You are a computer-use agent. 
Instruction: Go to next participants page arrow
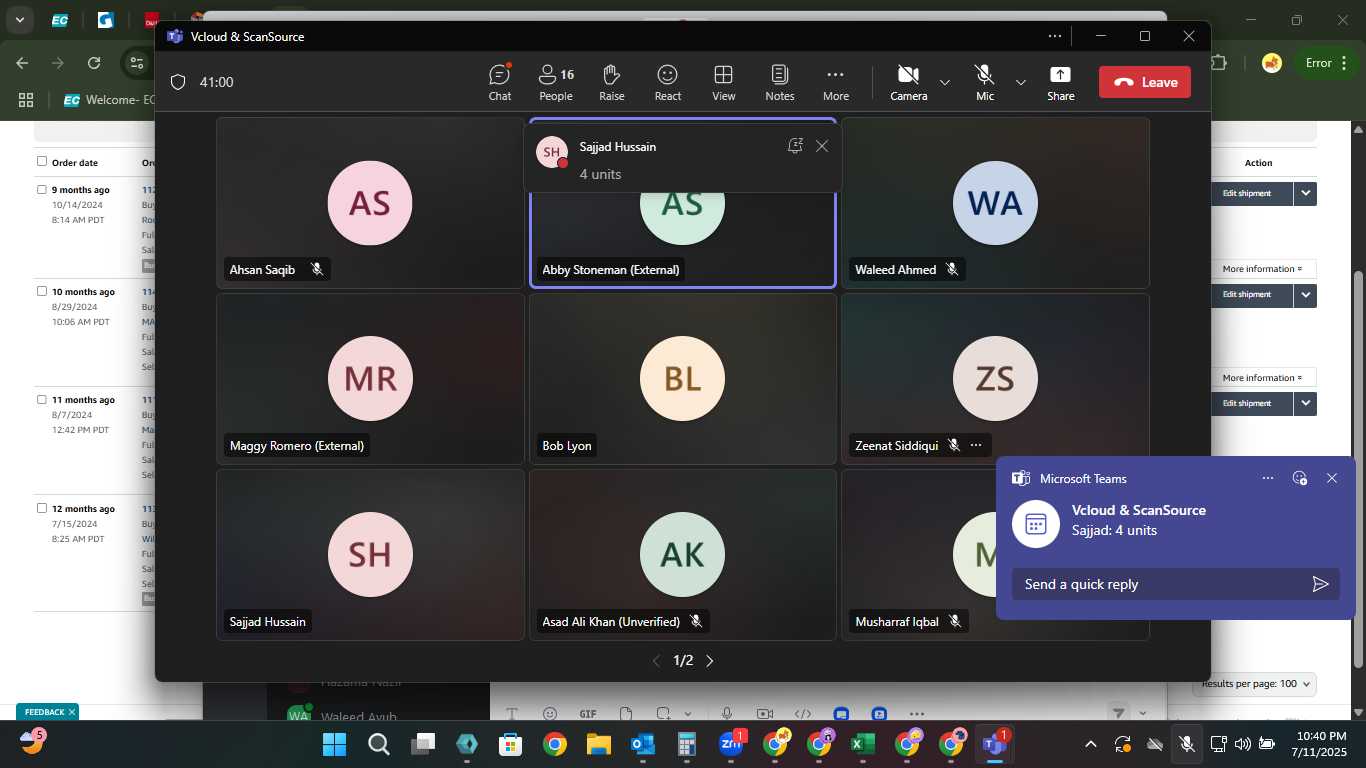[710, 661]
